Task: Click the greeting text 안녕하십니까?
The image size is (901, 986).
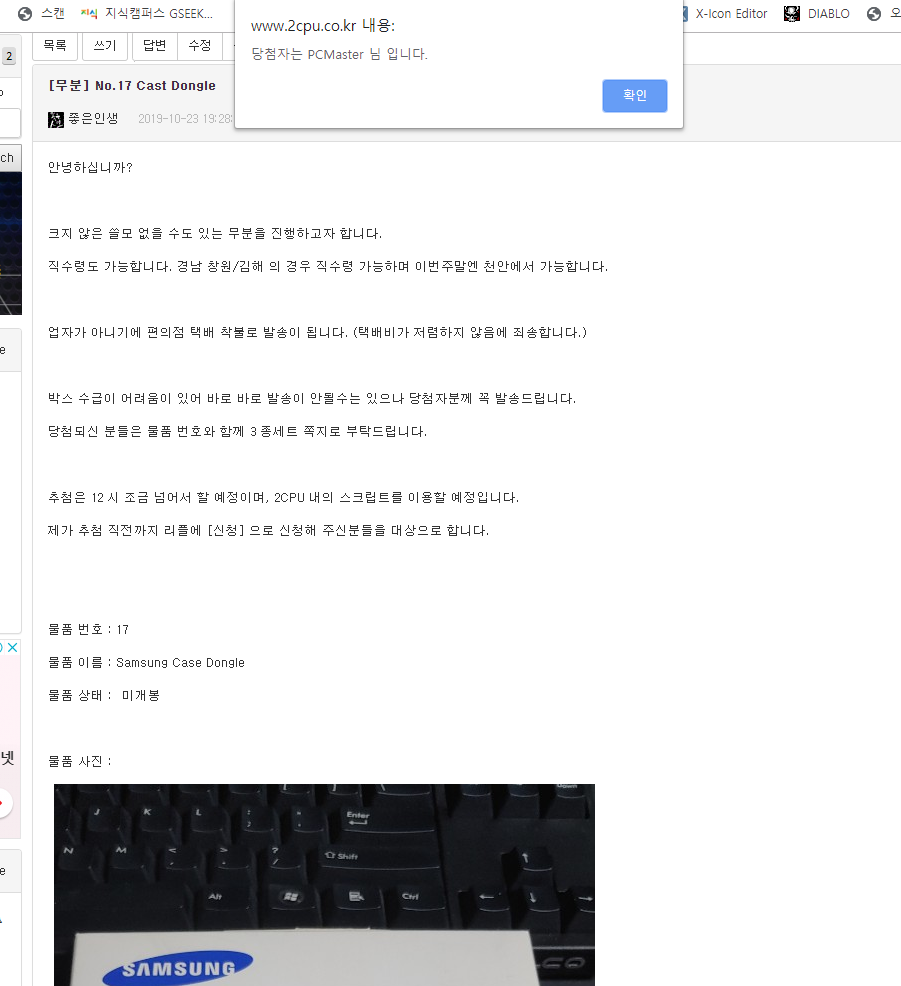Action: coord(91,167)
